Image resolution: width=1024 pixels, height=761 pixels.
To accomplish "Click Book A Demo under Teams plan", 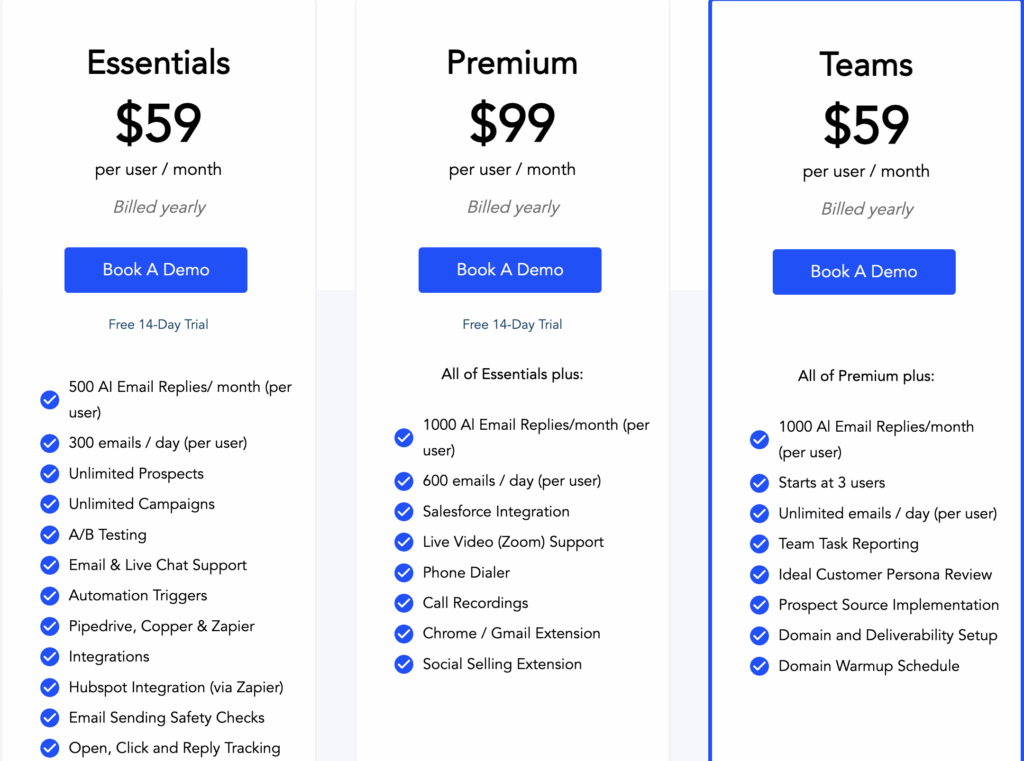I will [x=863, y=271].
